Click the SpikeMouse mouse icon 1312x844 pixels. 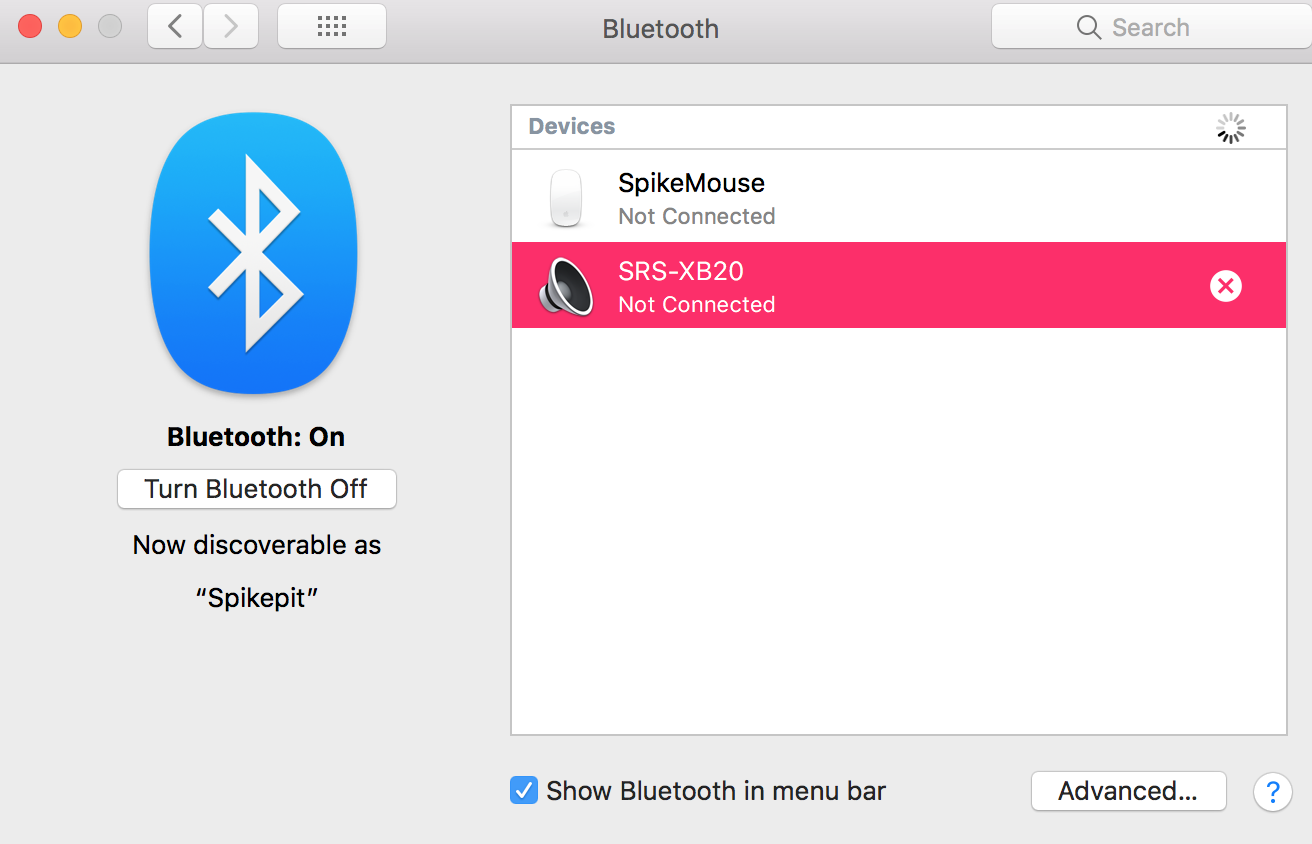pyautogui.click(x=566, y=198)
